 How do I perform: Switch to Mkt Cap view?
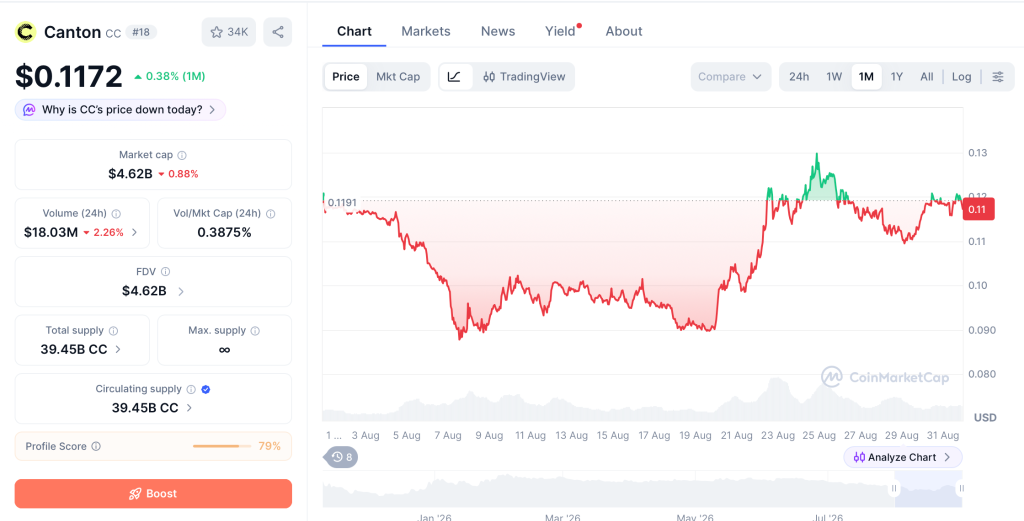click(398, 76)
